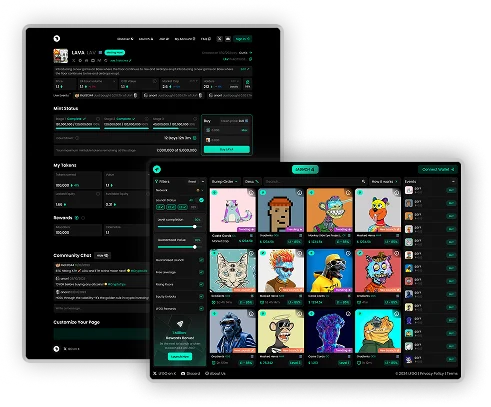Click the green Rewards icon beside the Rewards heading
The width and height of the screenshot is (491, 407).
coord(77,218)
